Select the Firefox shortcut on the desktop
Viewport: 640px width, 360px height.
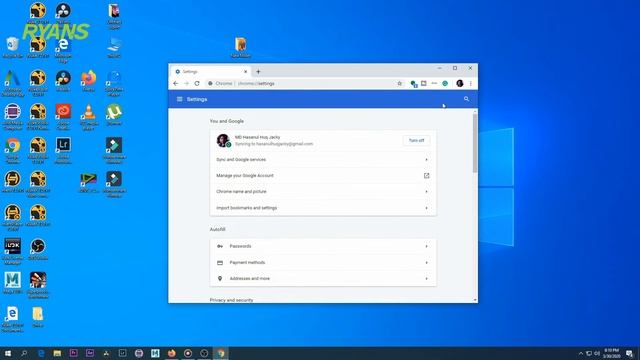(x=89, y=80)
